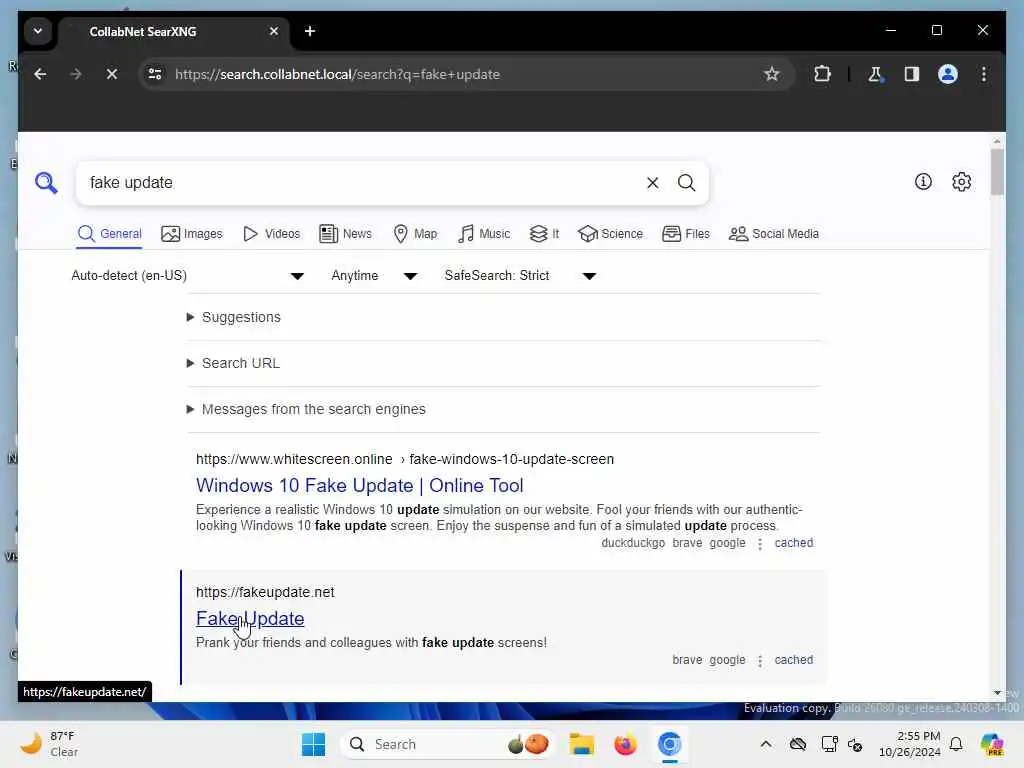Screen dimensions: 1024x768
Task: Focus the fake update search input field
Action: (x=362, y=183)
